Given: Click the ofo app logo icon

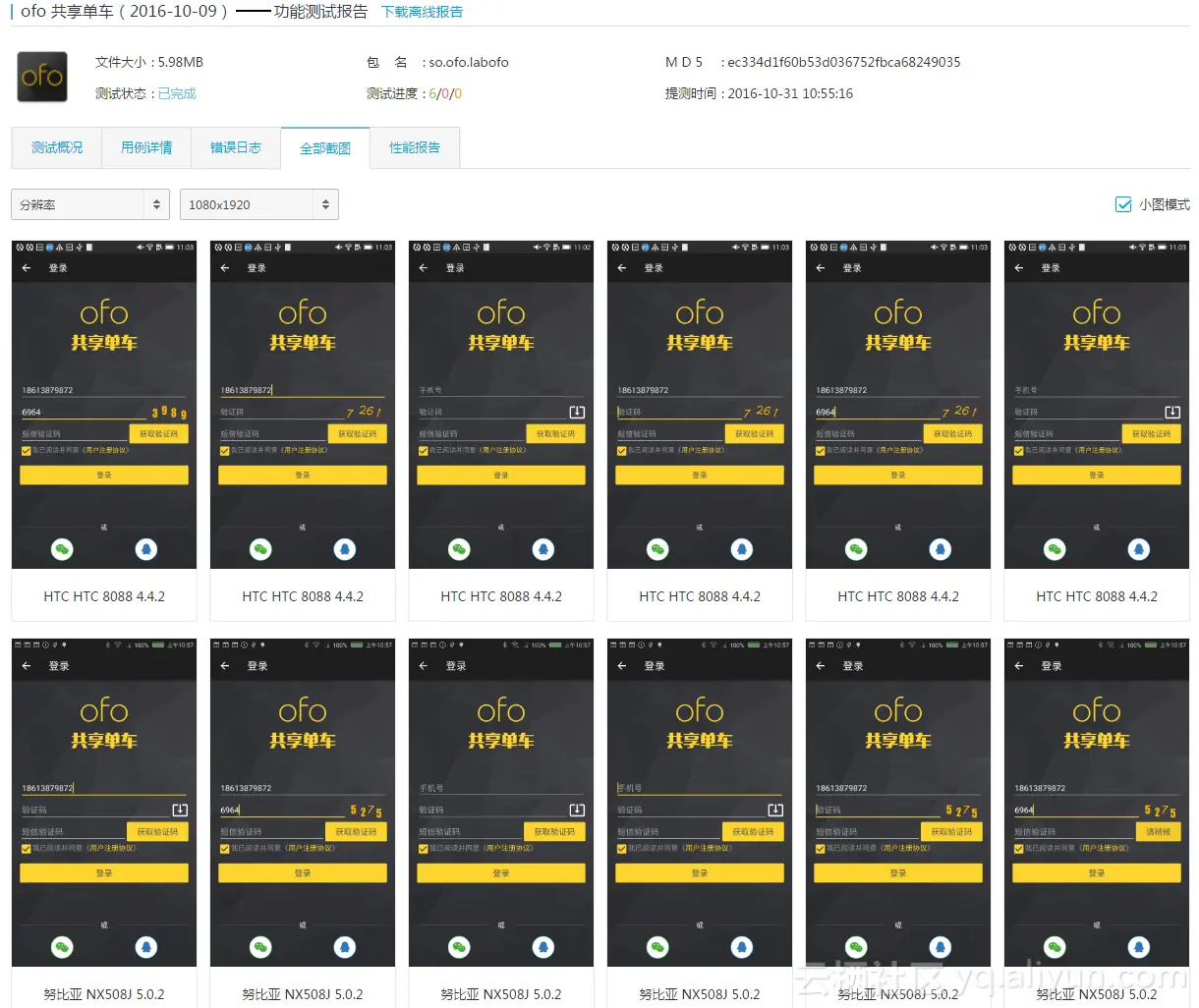Looking at the screenshot, I should (x=42, y=77).
